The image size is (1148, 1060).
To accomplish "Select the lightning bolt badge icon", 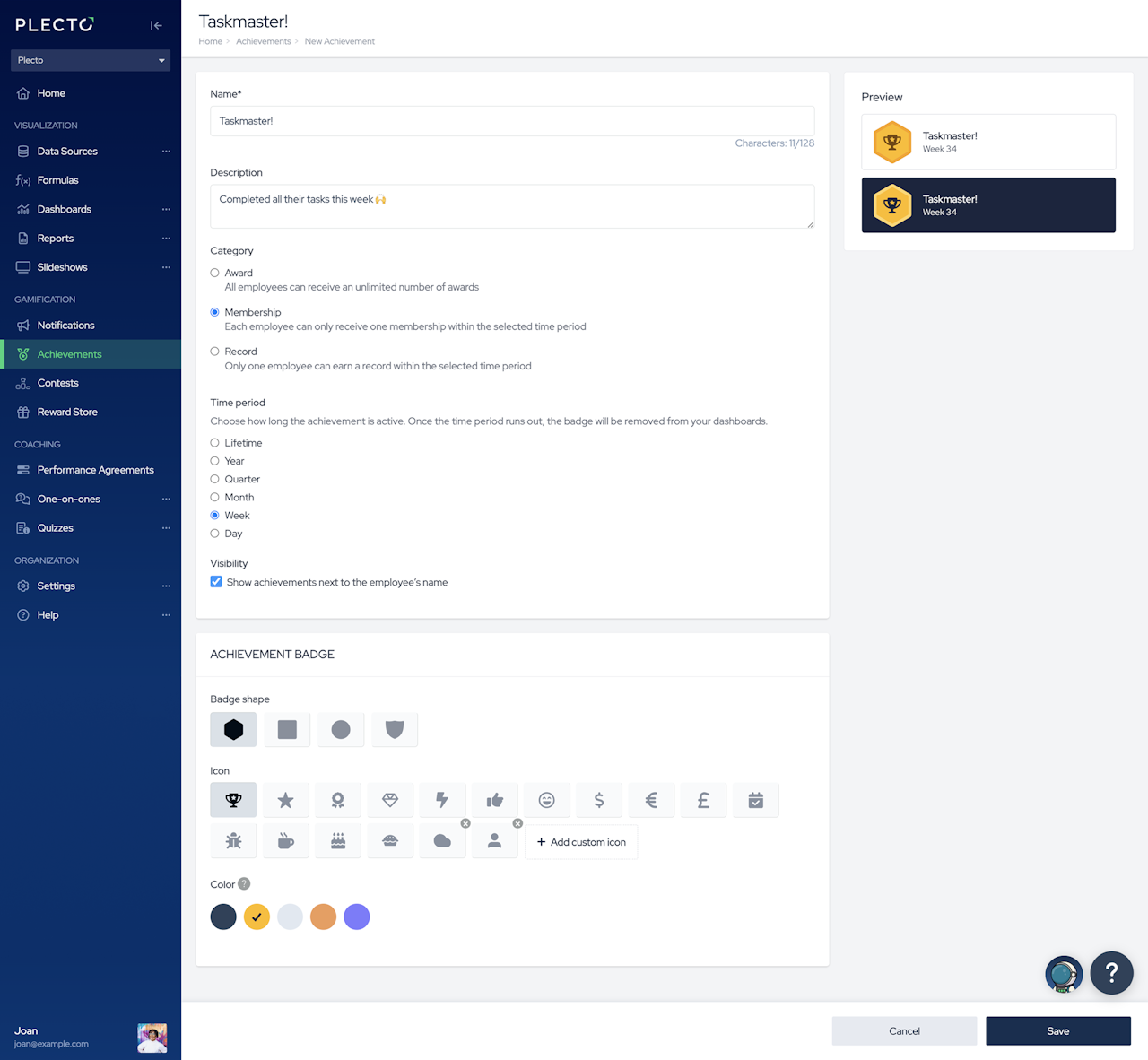I will (442, 800).
